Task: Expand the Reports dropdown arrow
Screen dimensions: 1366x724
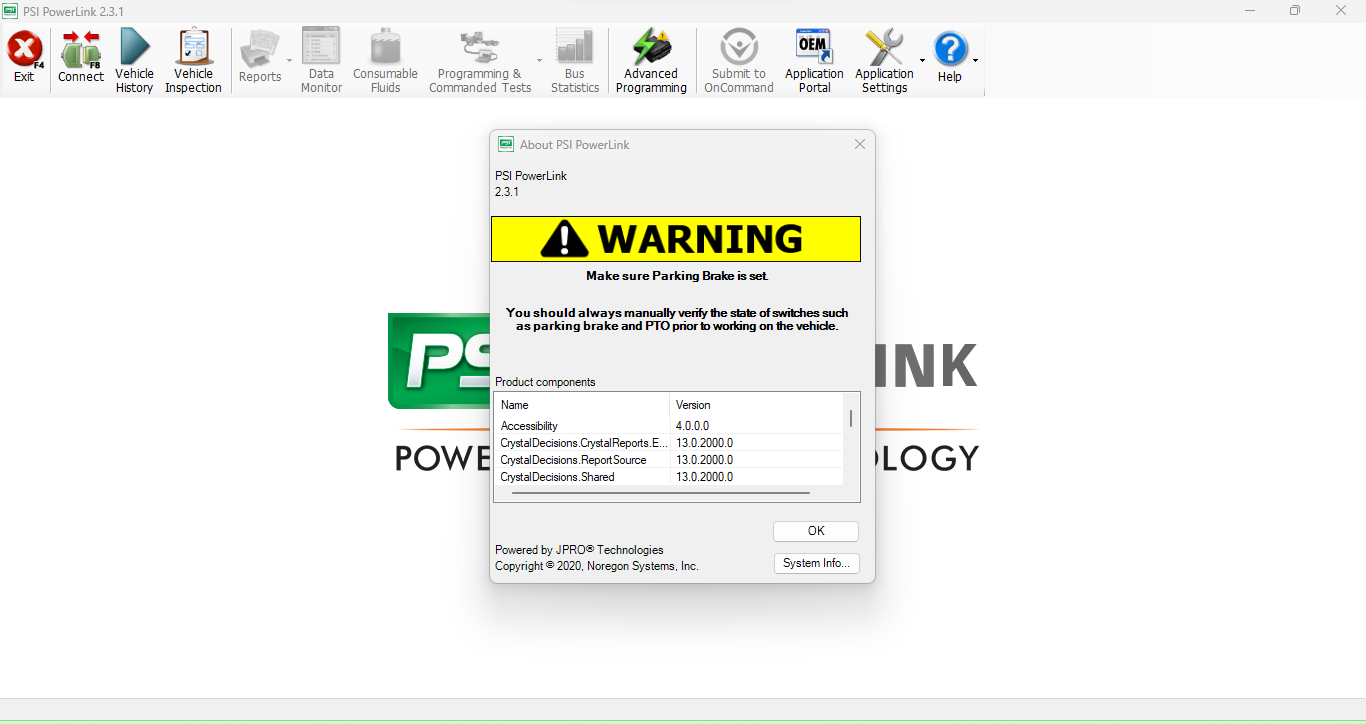Action: [x=290, y=60]
